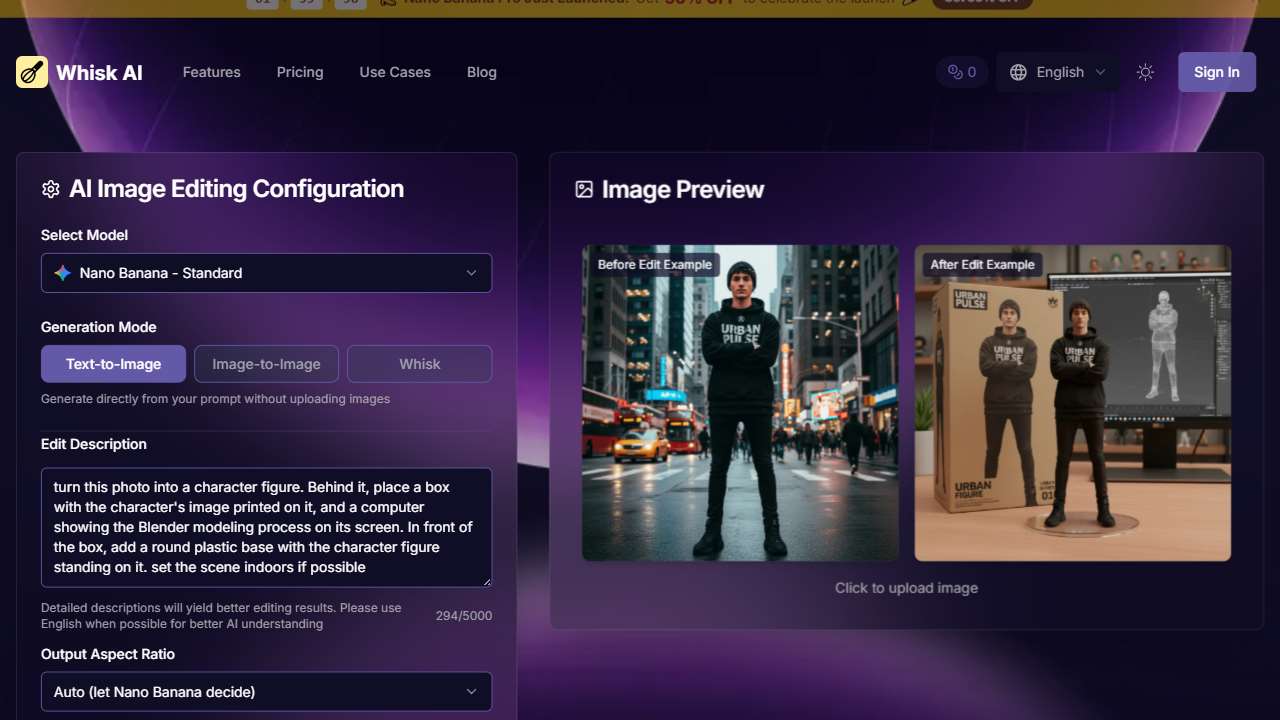Open the Features menu item
This screenshot has width=1280, height=720.
[x=211, y=72]
